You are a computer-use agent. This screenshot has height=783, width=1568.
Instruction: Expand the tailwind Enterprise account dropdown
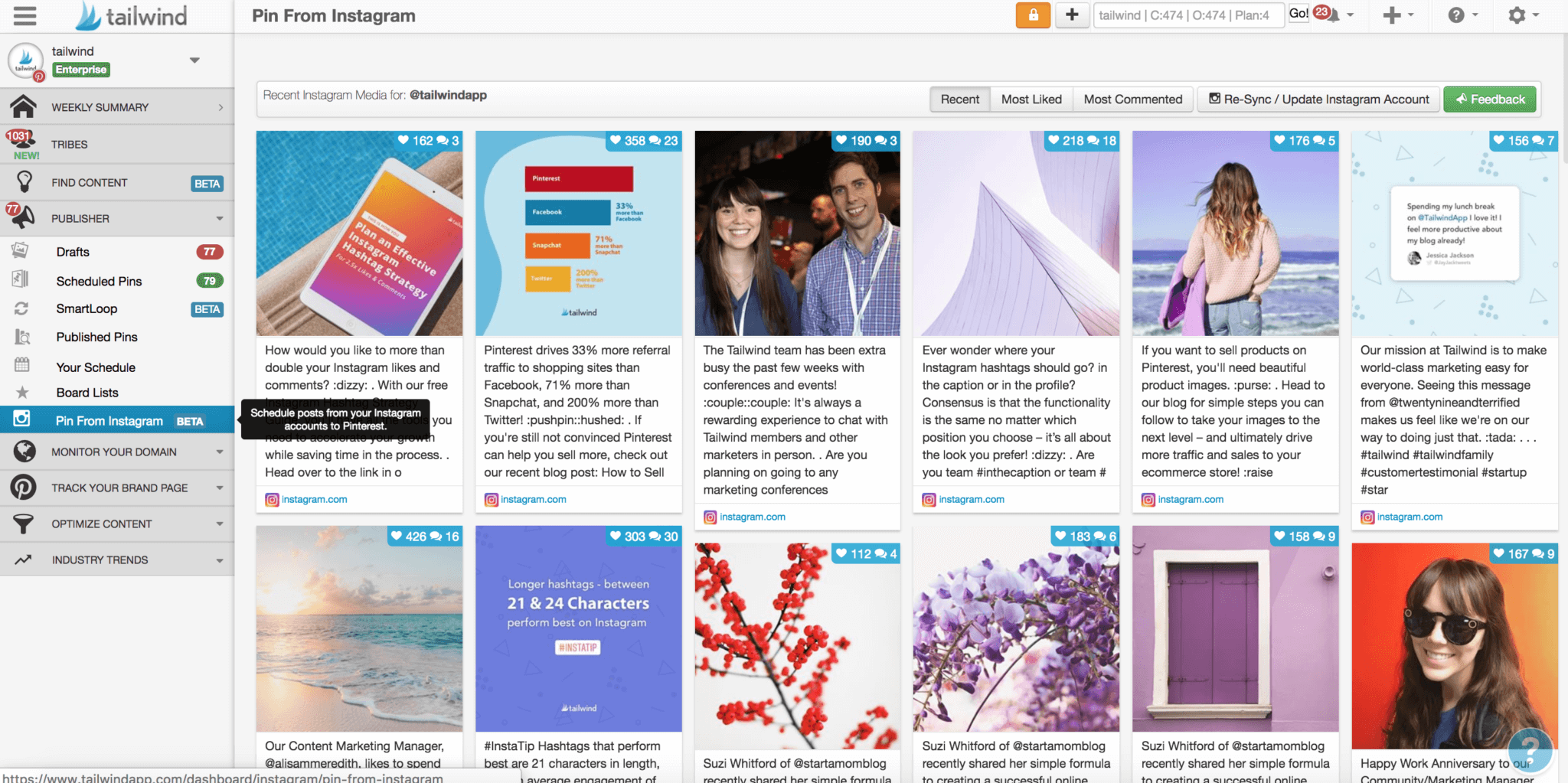[x=194, y=60]
